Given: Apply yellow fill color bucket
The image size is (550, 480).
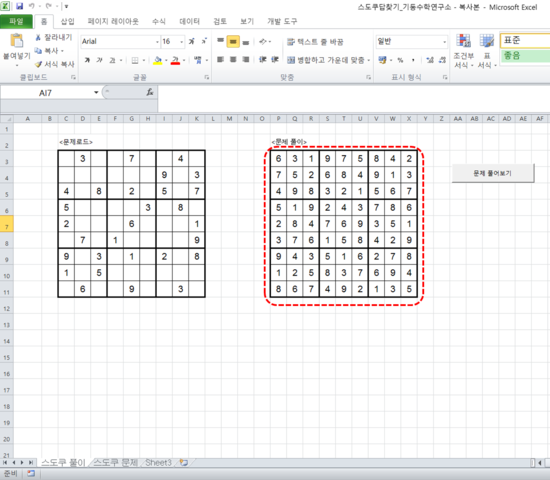Looking at the screenshot, I should [158, 60].
